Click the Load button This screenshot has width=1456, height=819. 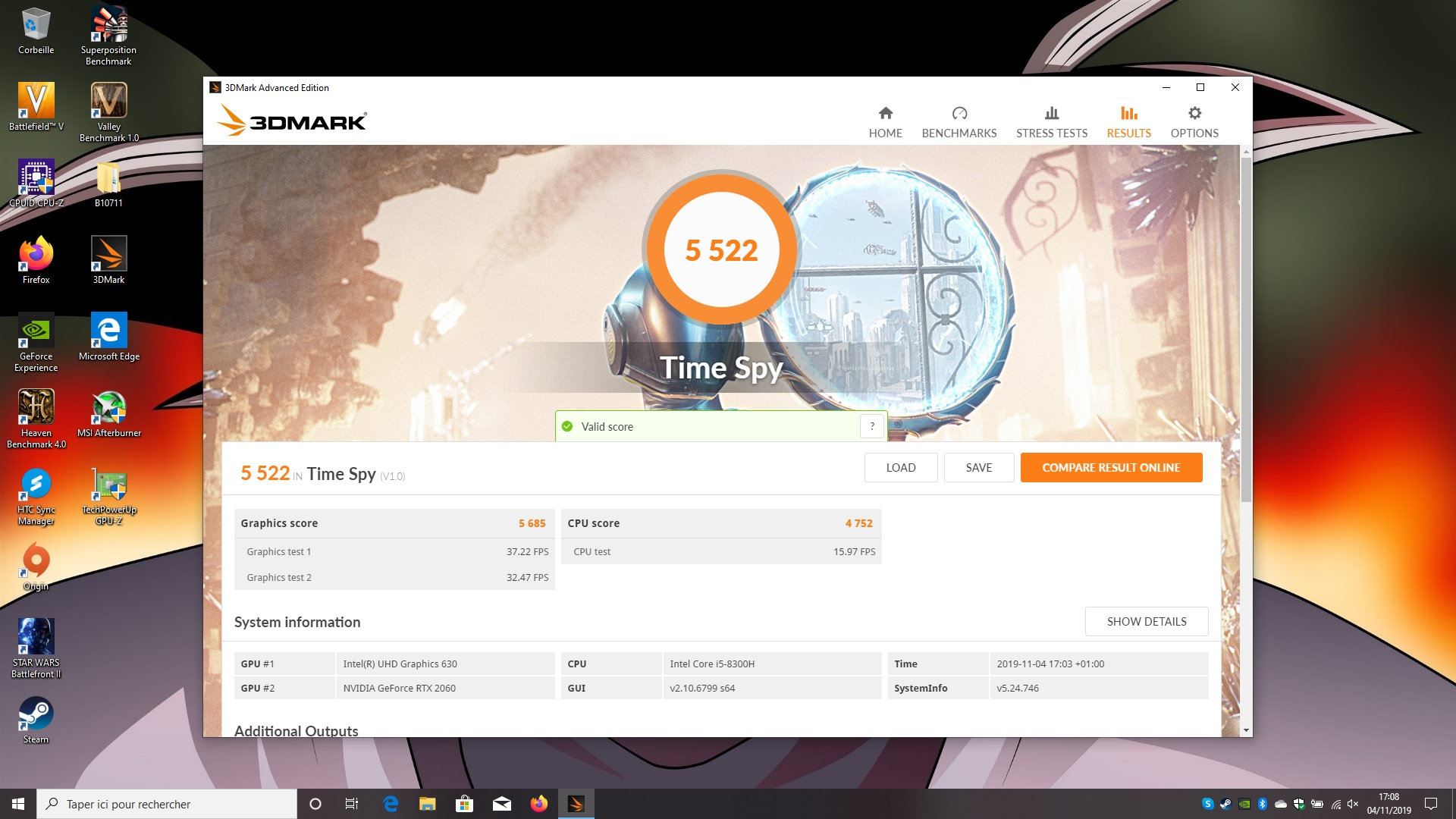click(900, 468)
